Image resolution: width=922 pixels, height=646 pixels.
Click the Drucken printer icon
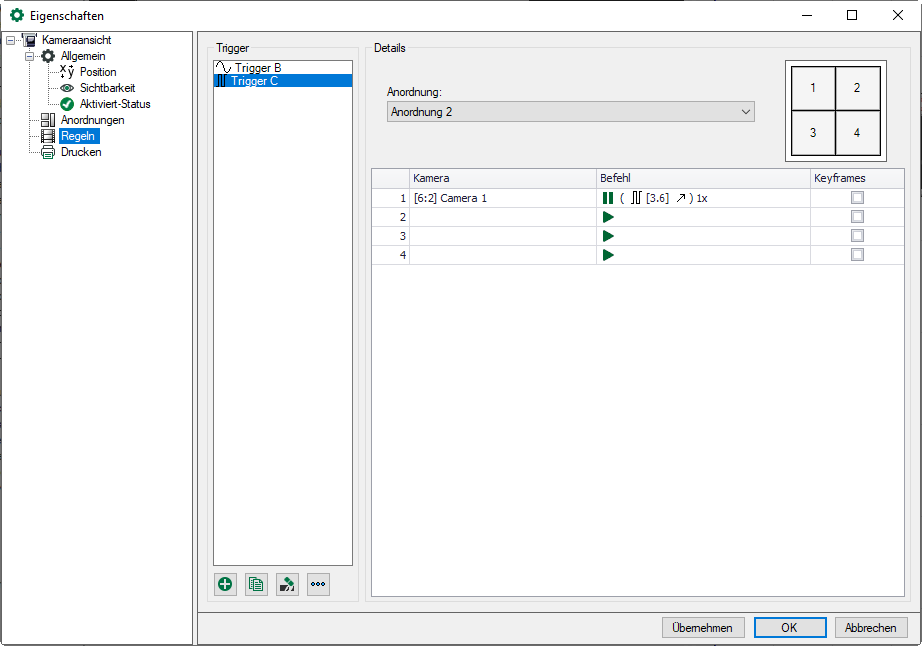[48, 152]
